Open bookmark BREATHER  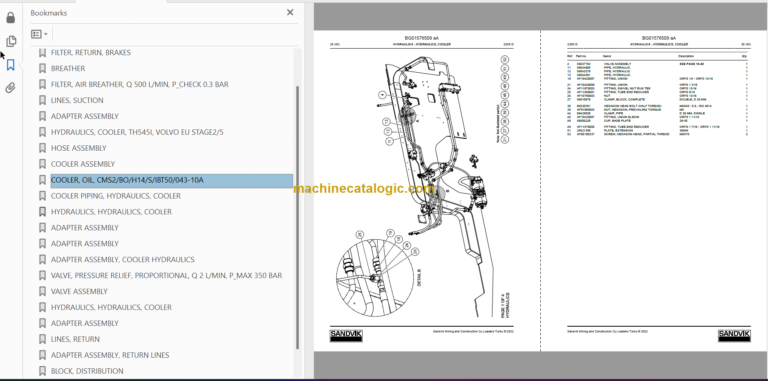(68, 69)
